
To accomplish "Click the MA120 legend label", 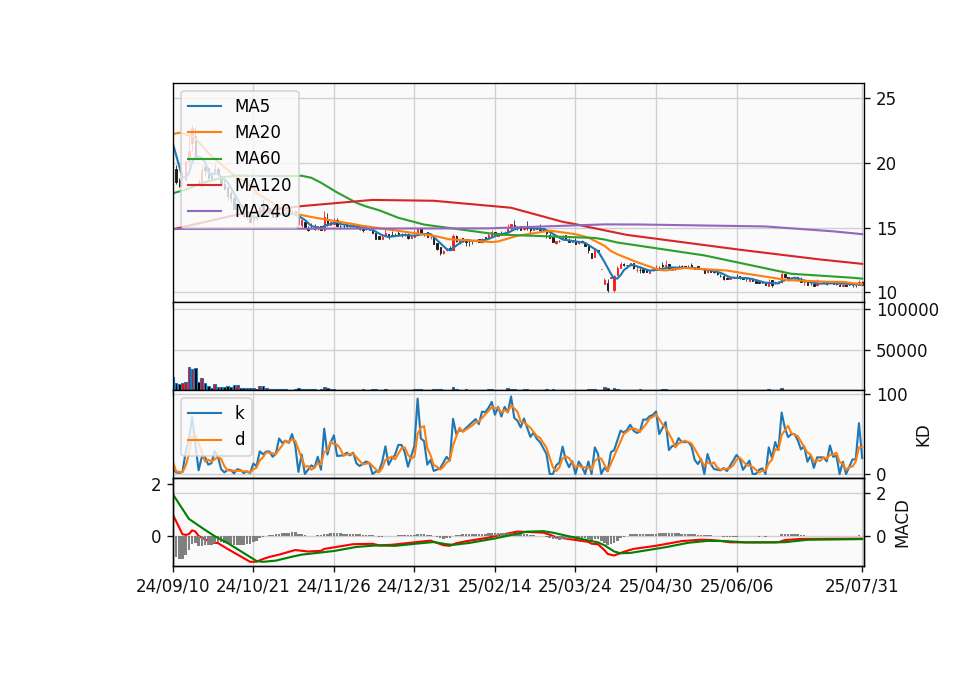I will point(263,184).
